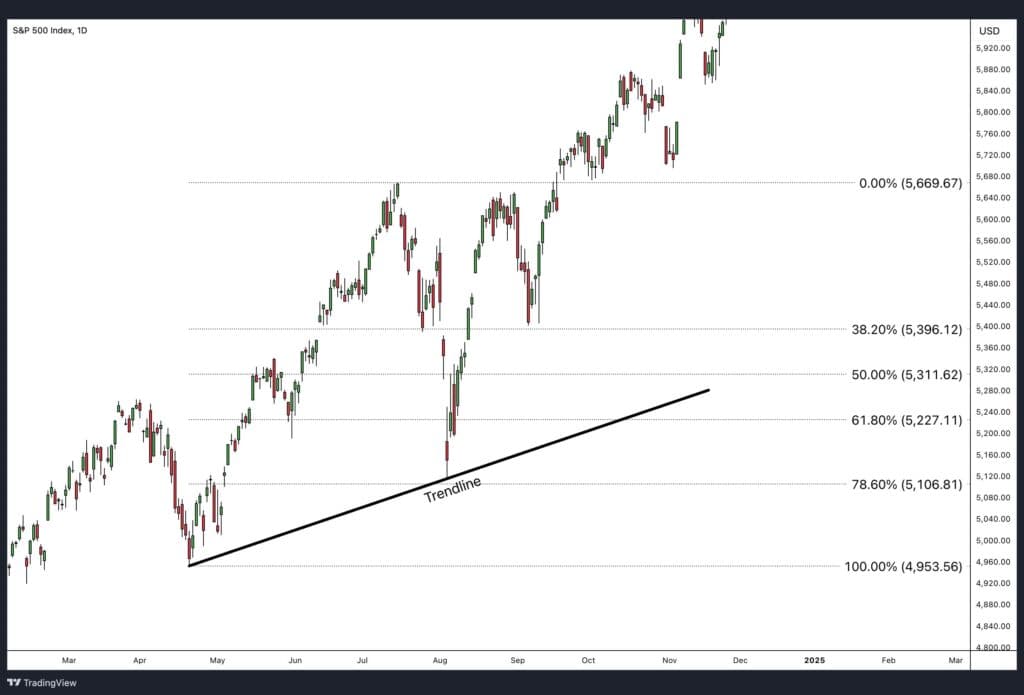Screen dimensions: 1024x695
Task: Click 5,000.00 on the price scale
Action: click(x=993, y=541)
